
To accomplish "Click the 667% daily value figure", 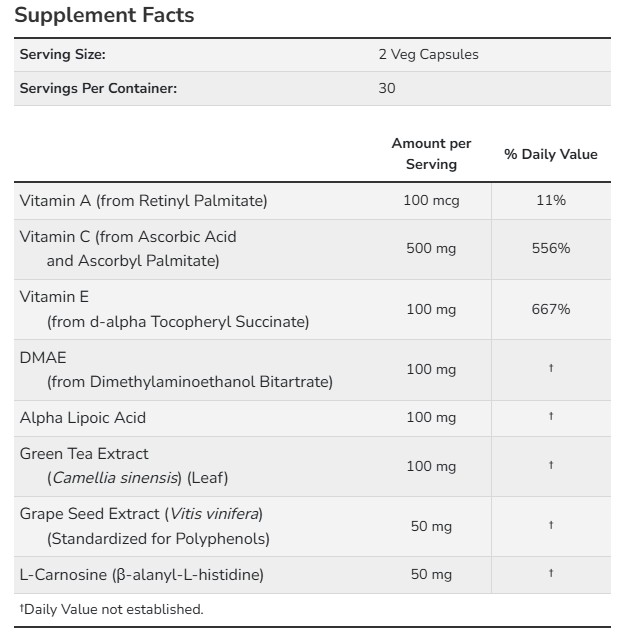I will 550,309.
